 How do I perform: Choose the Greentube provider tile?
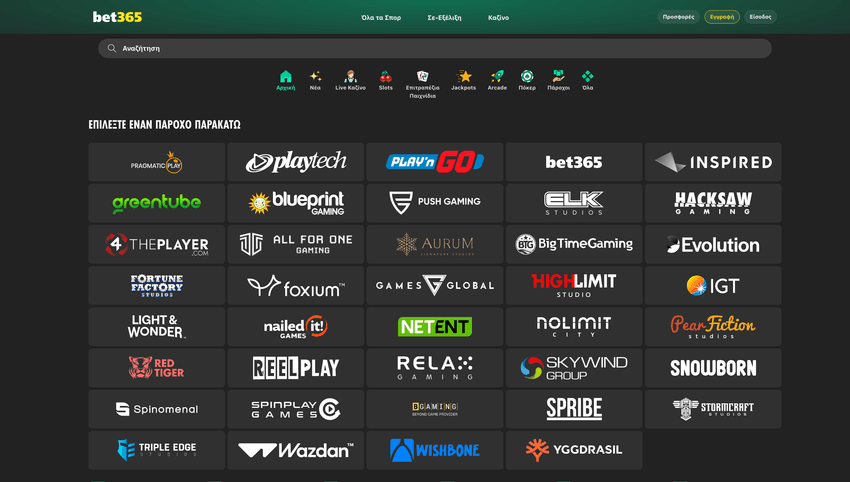point(157,203)
